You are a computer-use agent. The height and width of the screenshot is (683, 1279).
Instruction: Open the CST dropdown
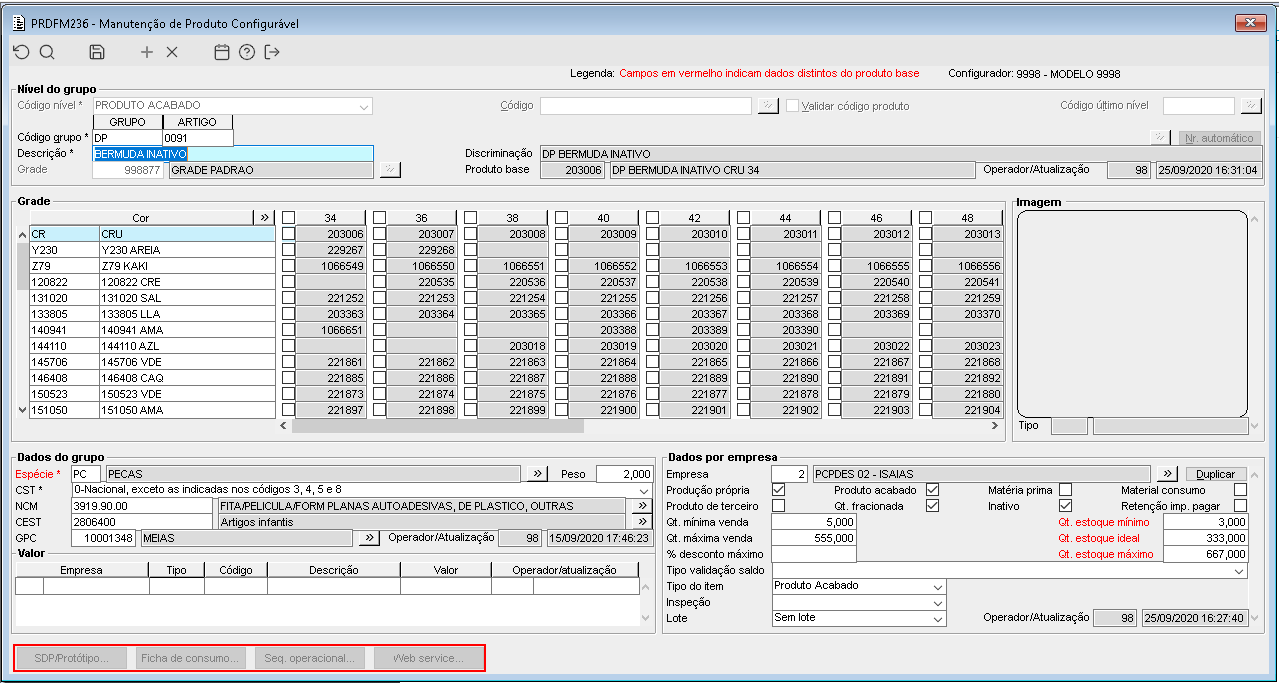click(646, 490)
